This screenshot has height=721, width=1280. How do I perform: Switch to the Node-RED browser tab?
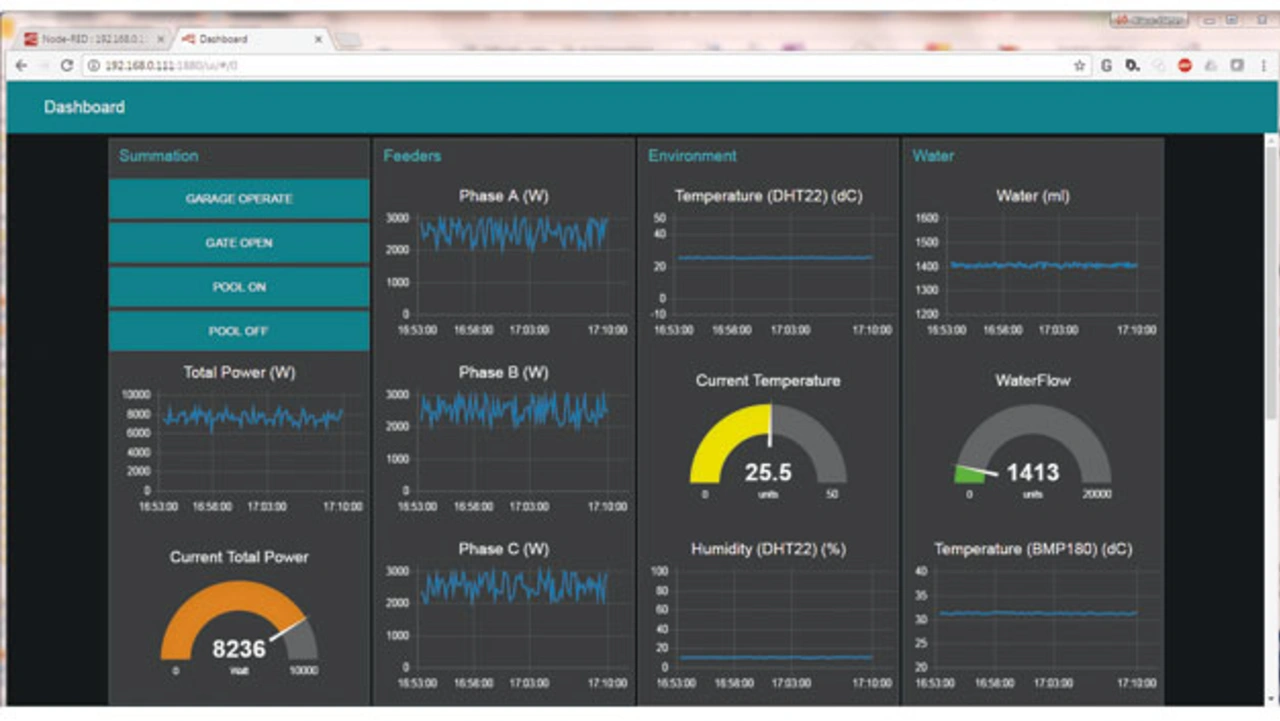(x=90, y=39)
